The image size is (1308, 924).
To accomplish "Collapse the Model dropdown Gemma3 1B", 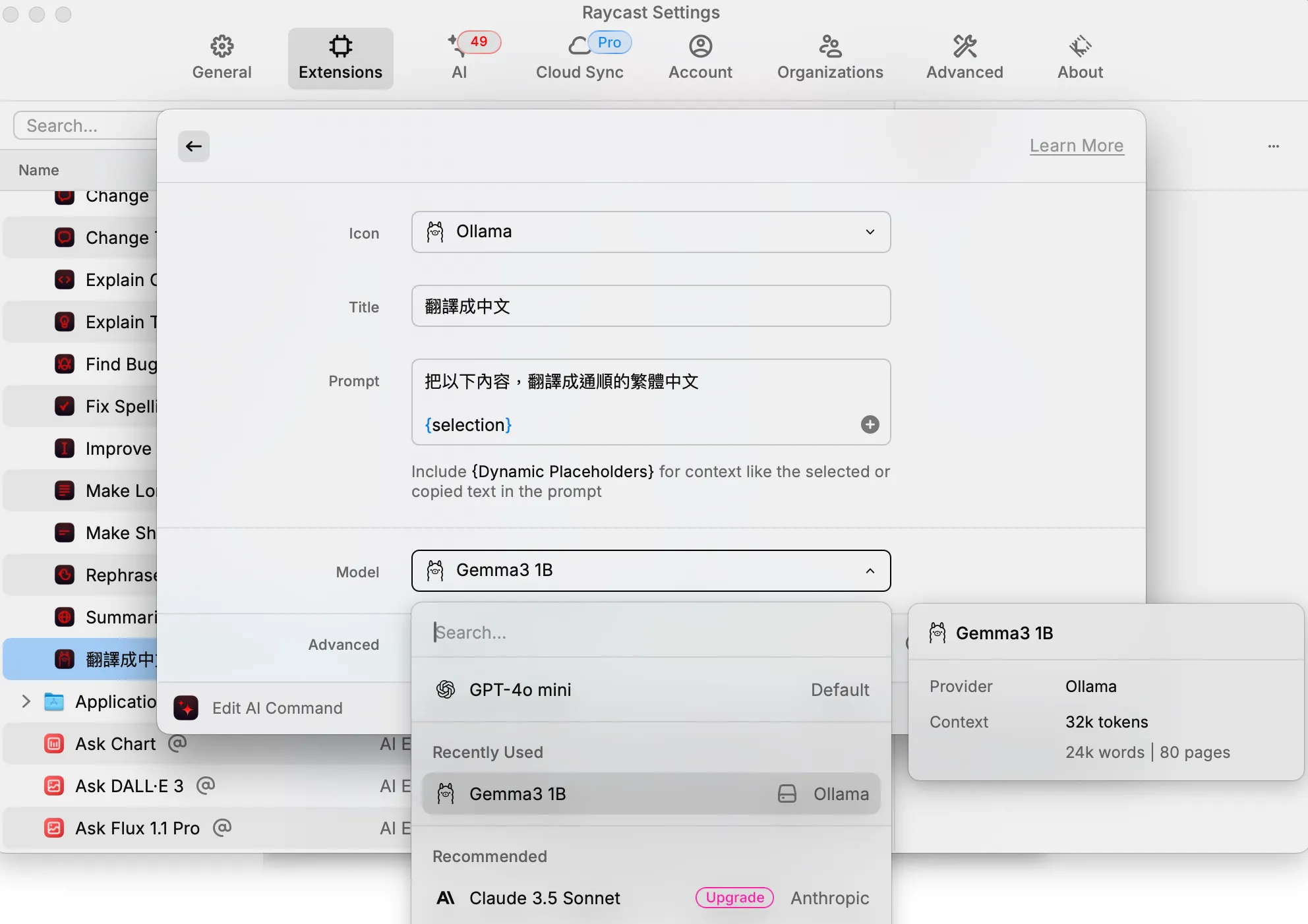I will 651,571.
